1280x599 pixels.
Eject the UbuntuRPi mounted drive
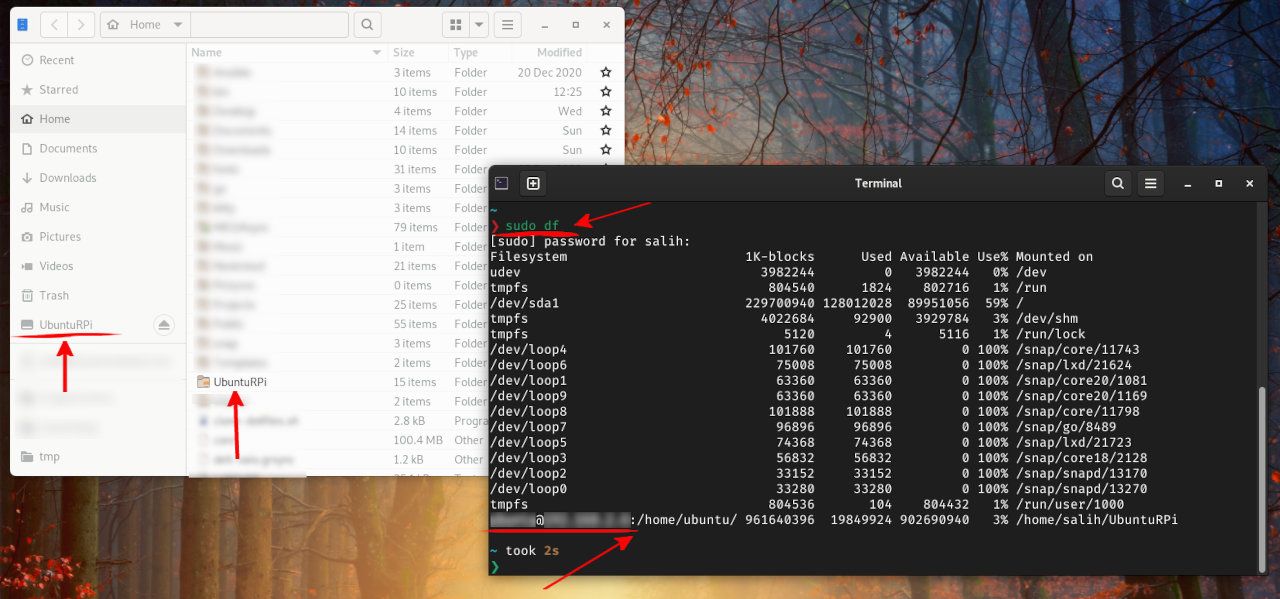coord(165,325)
